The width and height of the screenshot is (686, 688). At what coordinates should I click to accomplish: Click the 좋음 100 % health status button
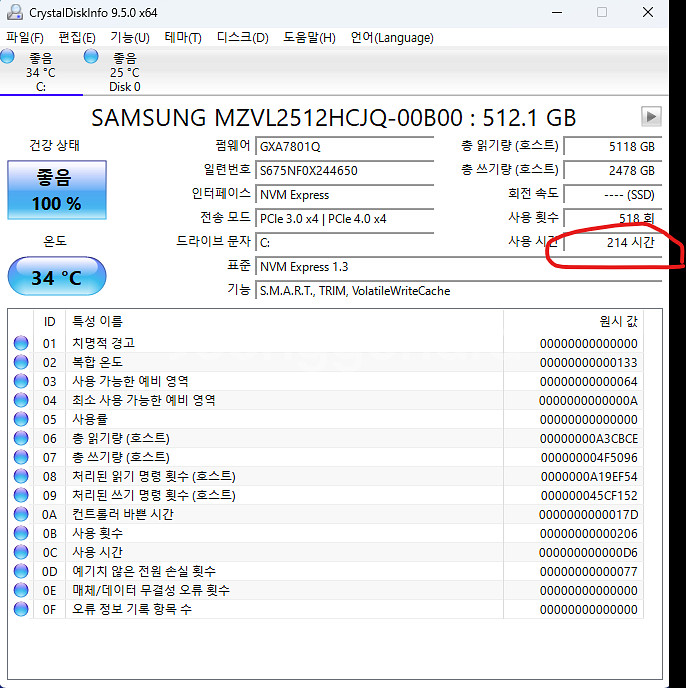pyautogui.click(x=57, y=190)
